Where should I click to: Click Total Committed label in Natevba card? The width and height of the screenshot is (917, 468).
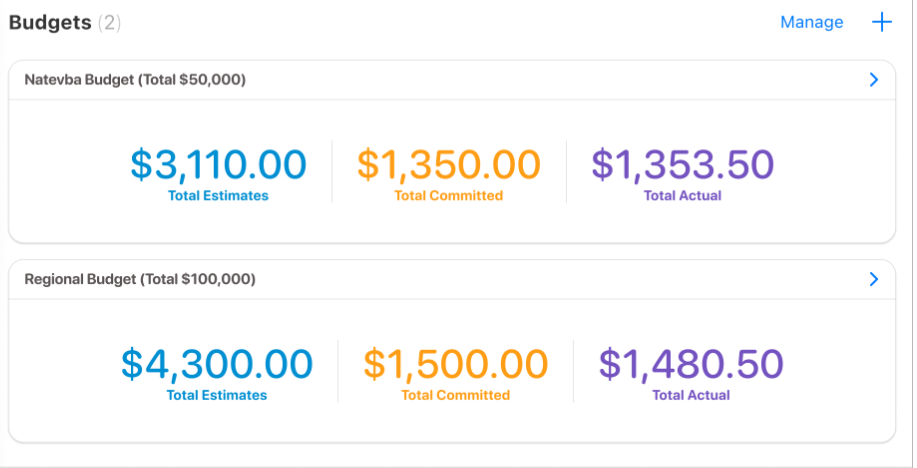449,196
